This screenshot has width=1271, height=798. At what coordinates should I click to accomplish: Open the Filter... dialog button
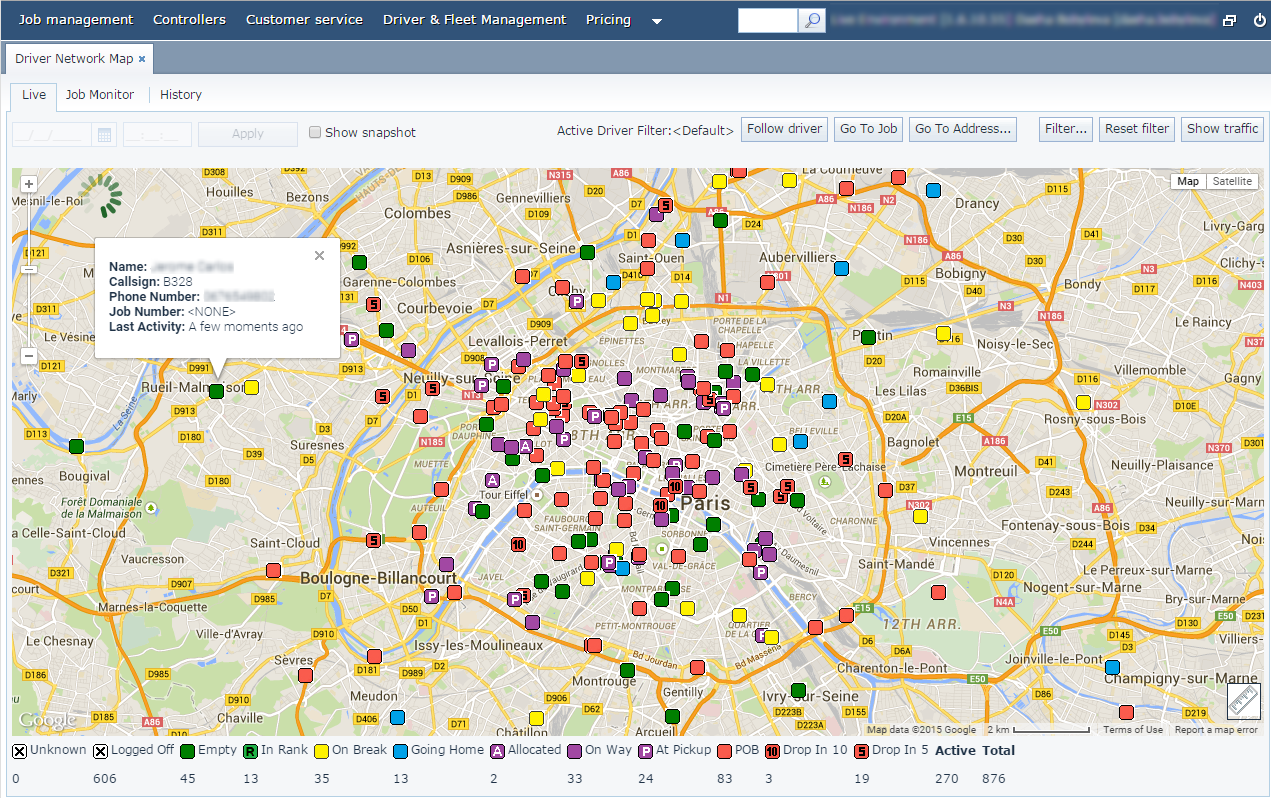(1067, 129)
